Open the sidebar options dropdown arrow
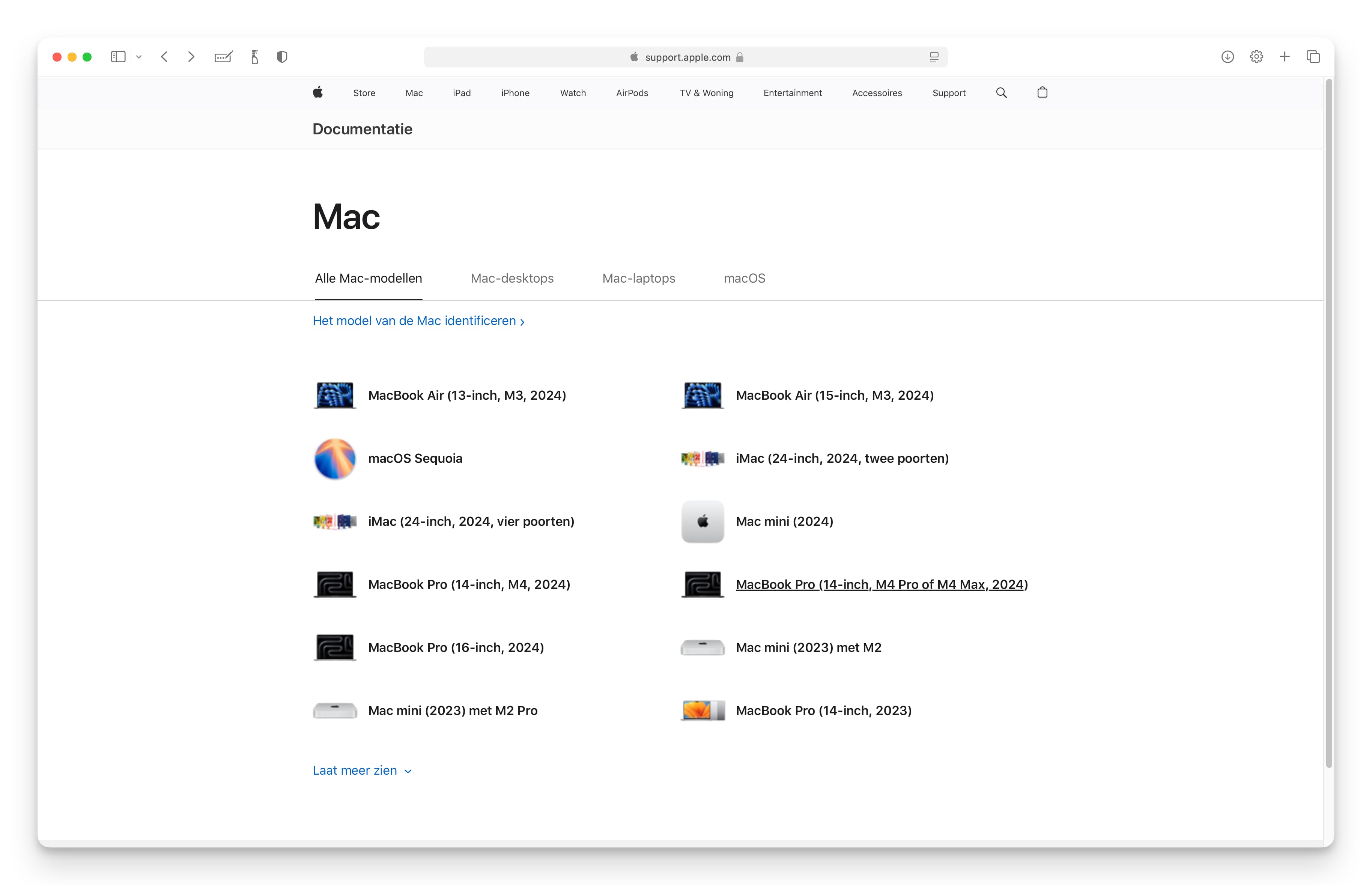 pos(138,57)
